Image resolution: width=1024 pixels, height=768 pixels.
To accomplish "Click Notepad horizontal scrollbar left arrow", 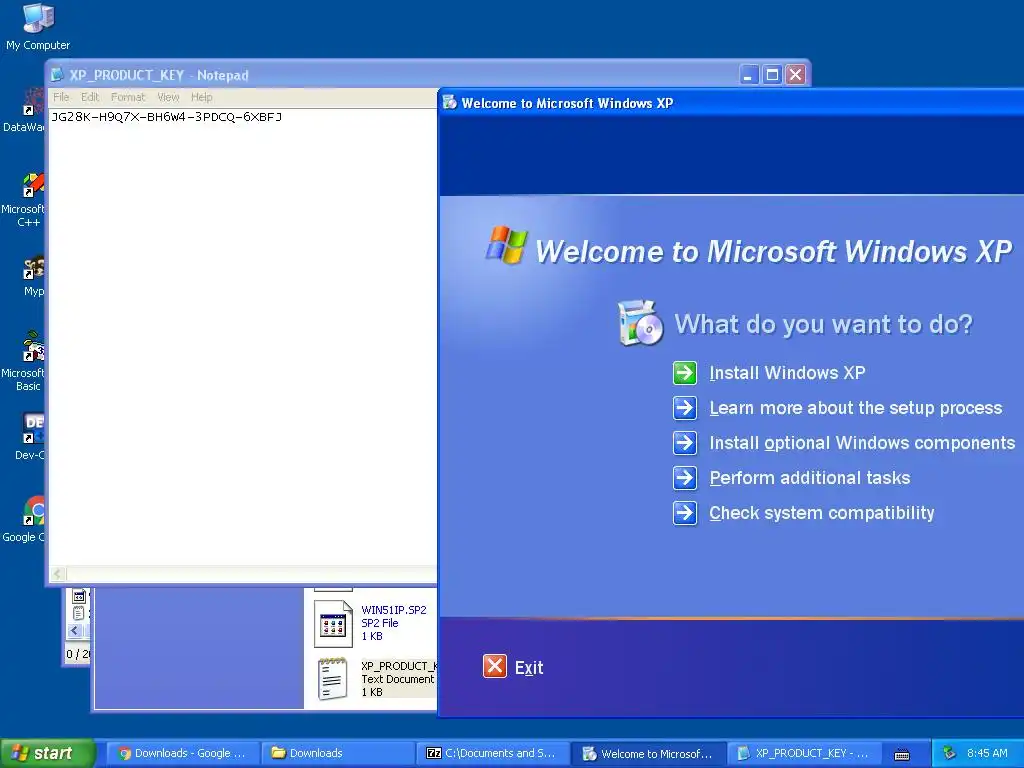I will point(57,574).
